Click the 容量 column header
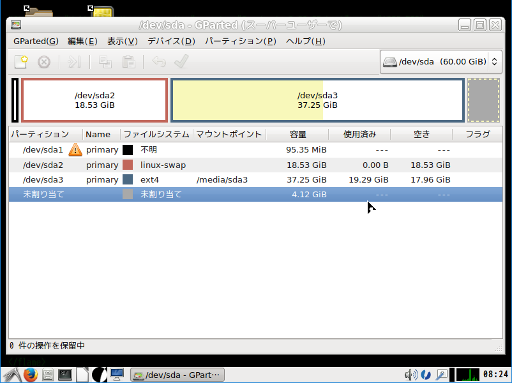The image size is (512, 383). [297, 134]
